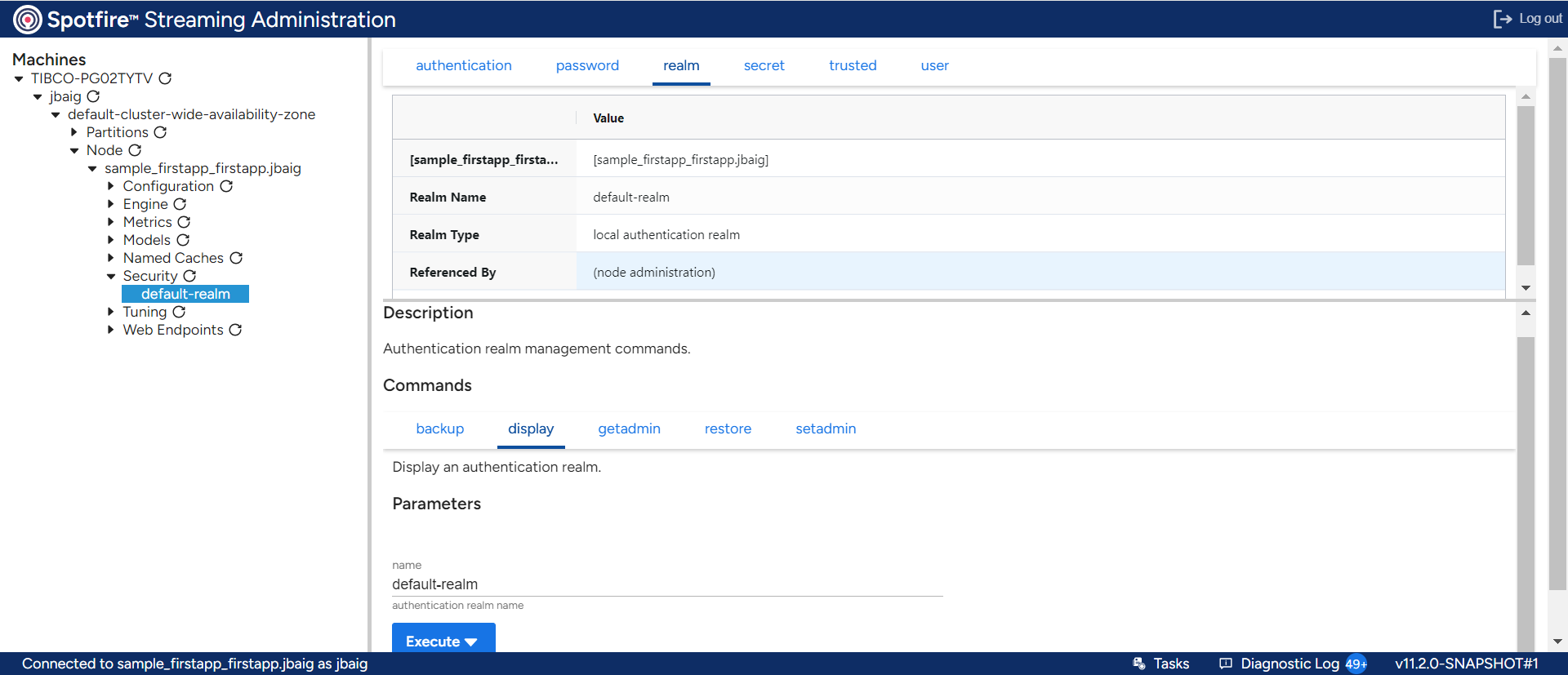This screenshot has height=675, width=1568.
Task: Select the setadmin command tab
Action: click(x=825, y=429)
